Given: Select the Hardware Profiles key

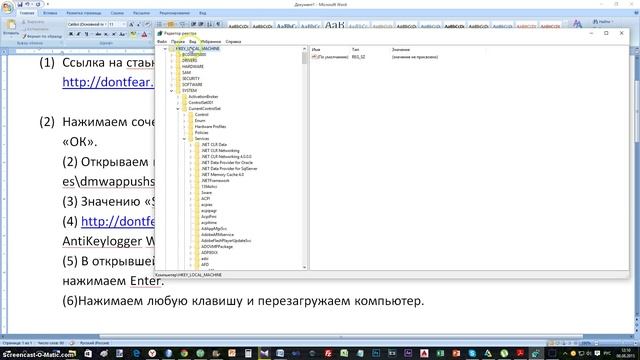Looking at the screenshot, I should tap(210, 127).
